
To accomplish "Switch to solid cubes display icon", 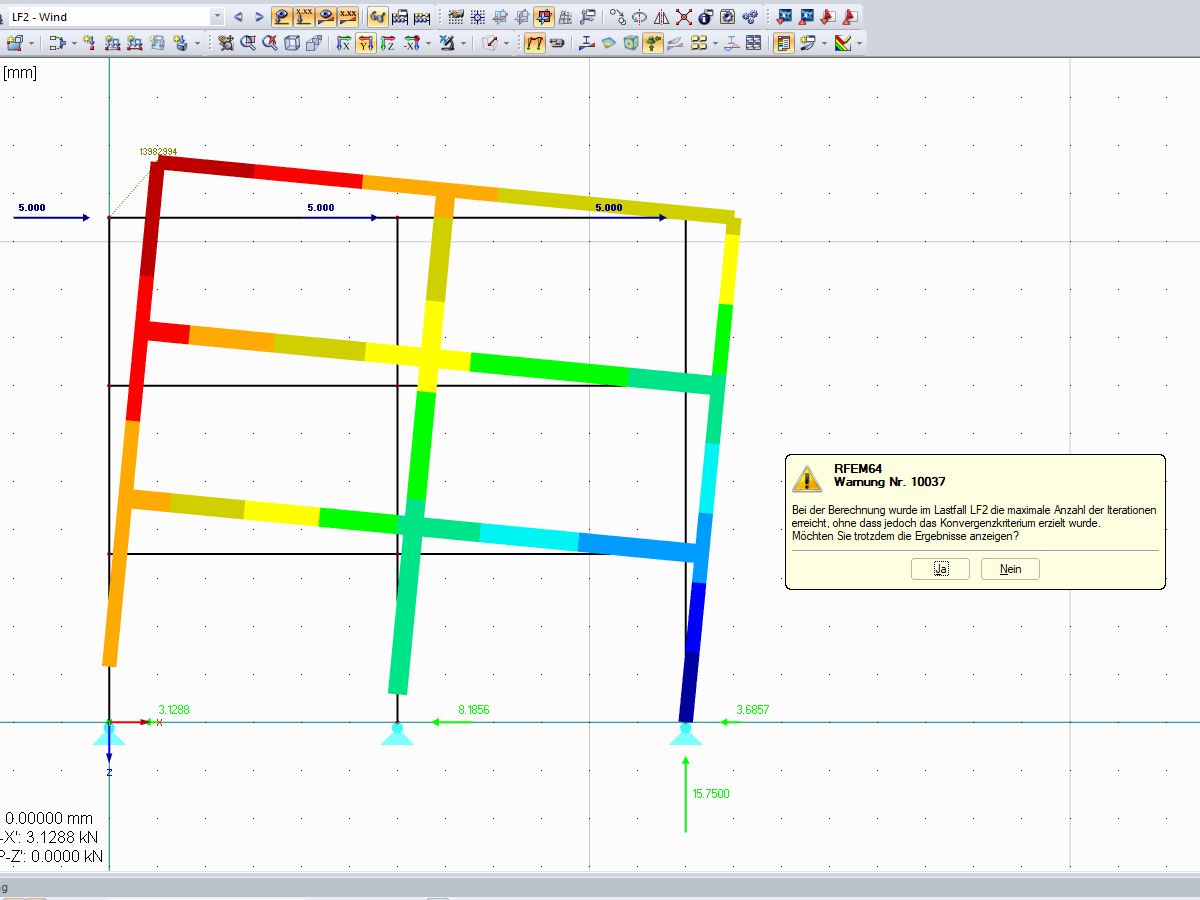I will (314, 43).
